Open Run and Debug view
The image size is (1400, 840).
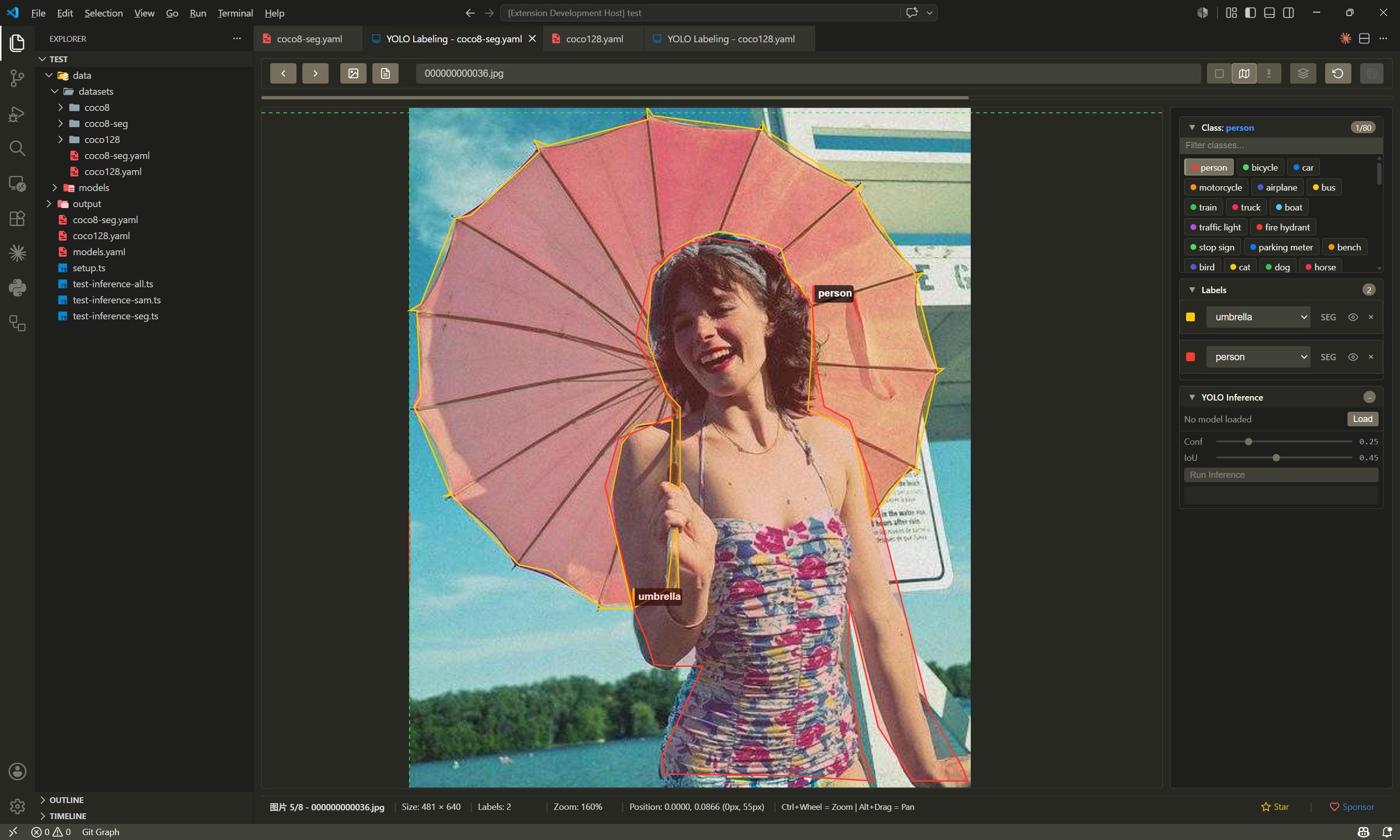[x=17, y=114]
